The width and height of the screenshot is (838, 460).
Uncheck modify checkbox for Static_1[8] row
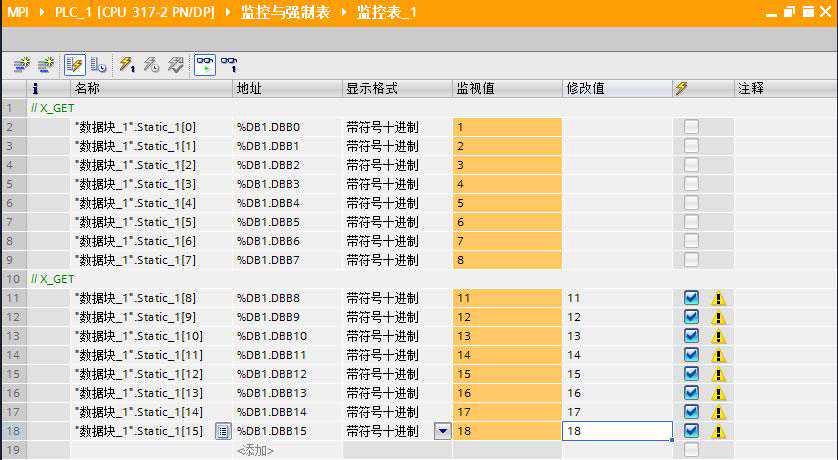(x=691, y=298)
